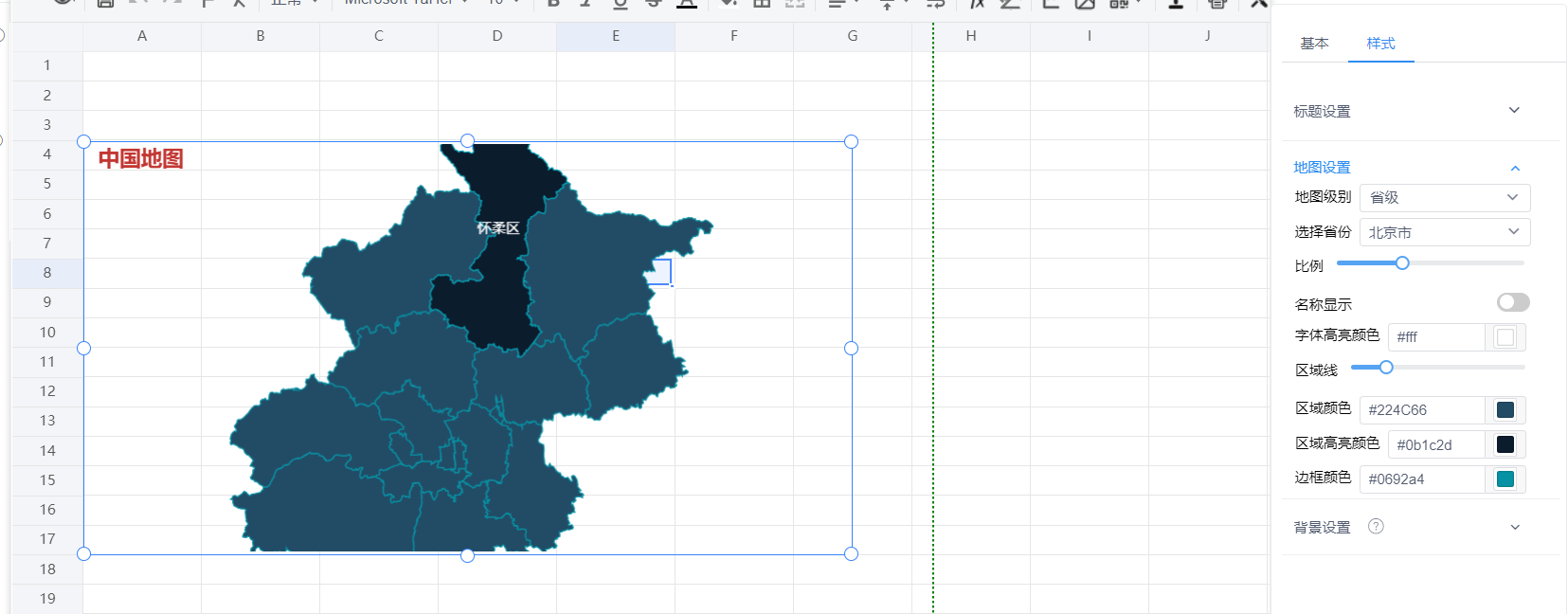Open the 地图级别 dropdown showing 省级
The height and width of the screenshot is (614, 1568).
1445,197
